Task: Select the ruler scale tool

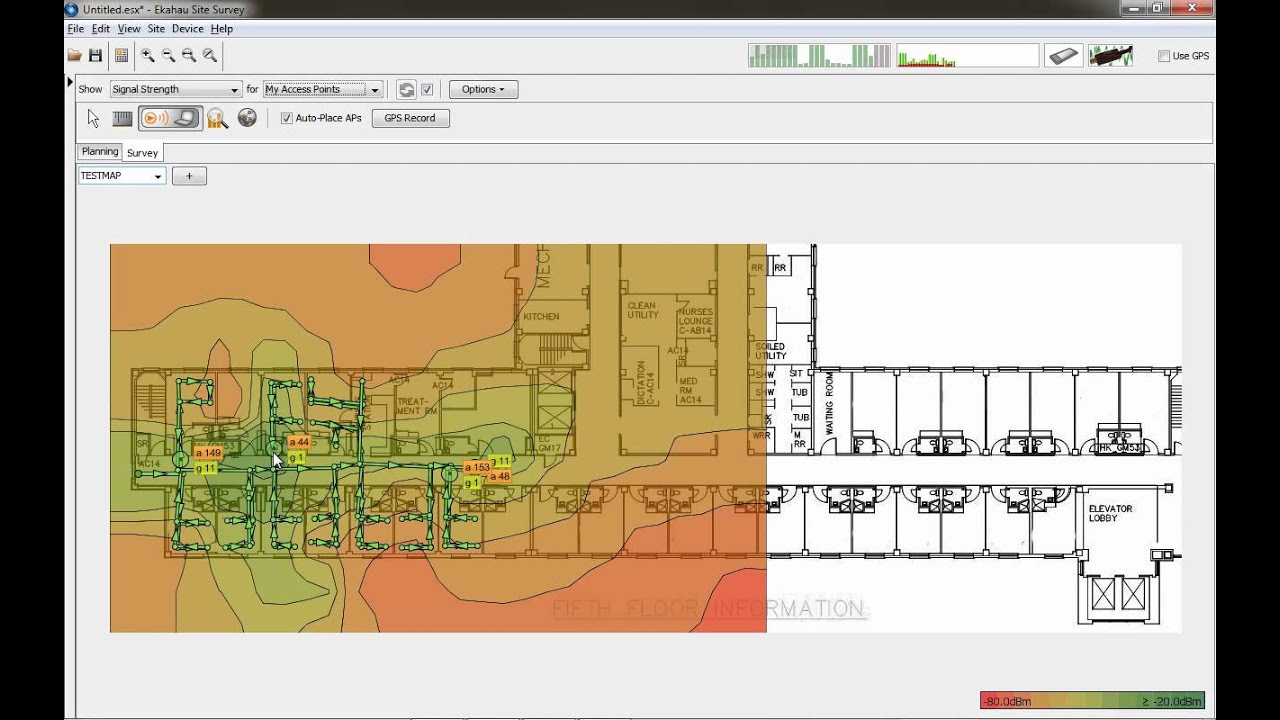Action: click(x=123, y=118)
